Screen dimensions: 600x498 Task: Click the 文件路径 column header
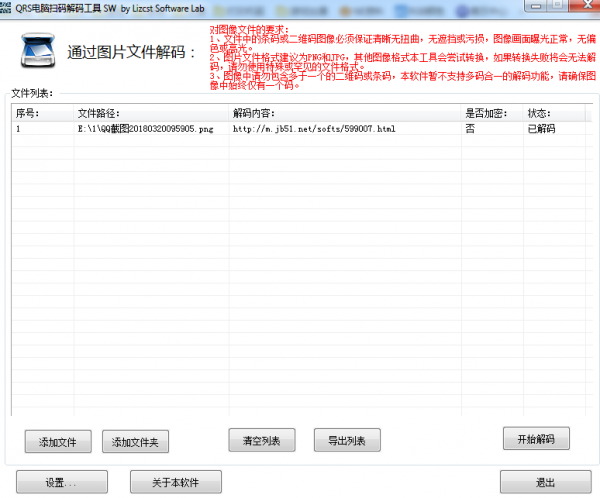pyautogui.click(x=151, y=113)
